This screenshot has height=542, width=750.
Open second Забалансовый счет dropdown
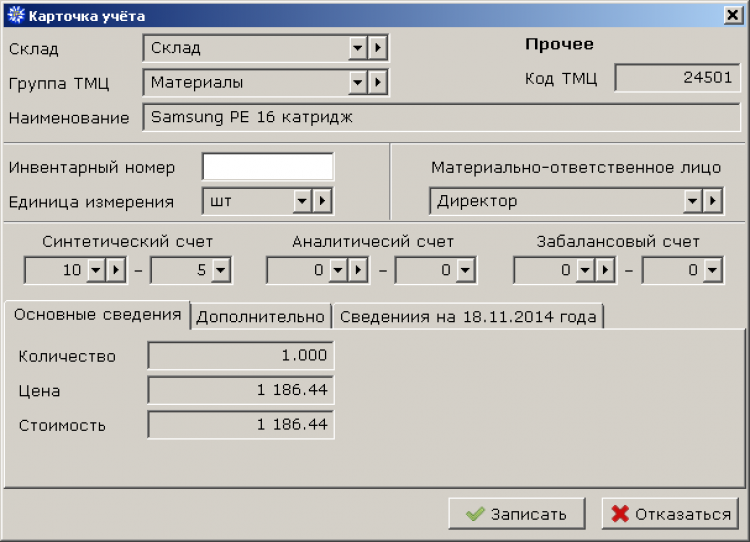click(712, 270)
